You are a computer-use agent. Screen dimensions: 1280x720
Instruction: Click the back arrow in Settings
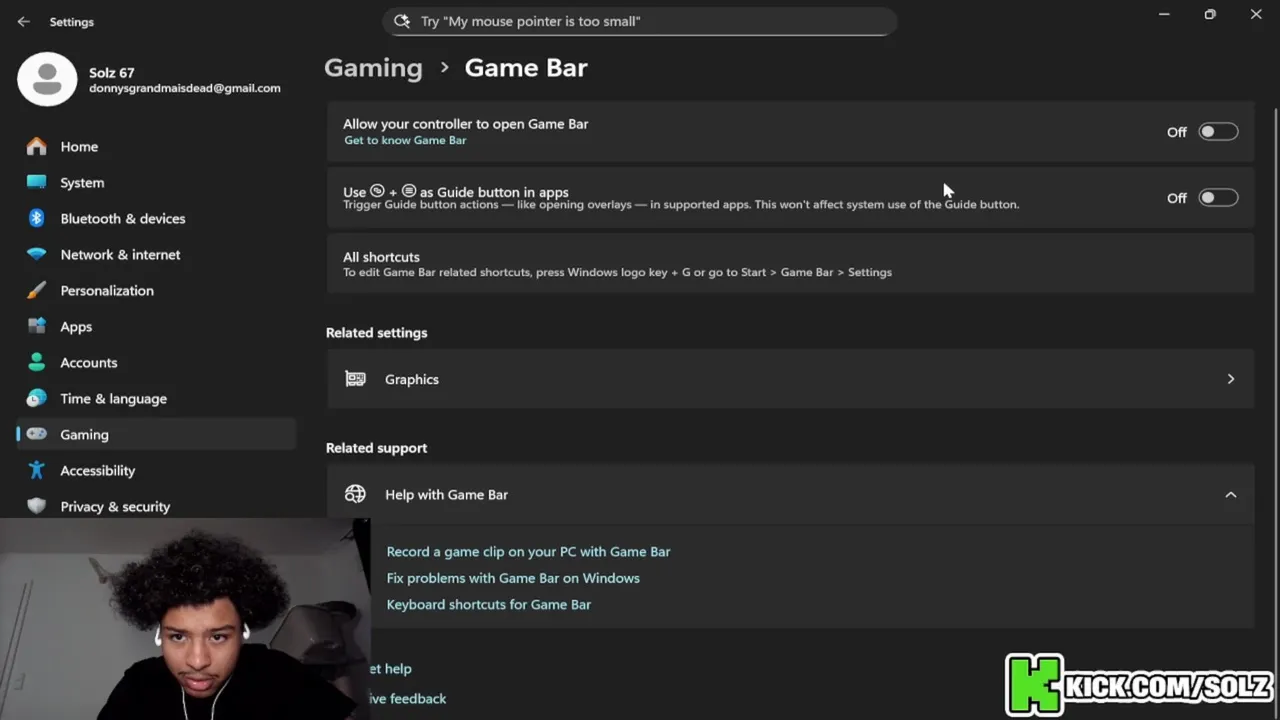coord(23,21)
